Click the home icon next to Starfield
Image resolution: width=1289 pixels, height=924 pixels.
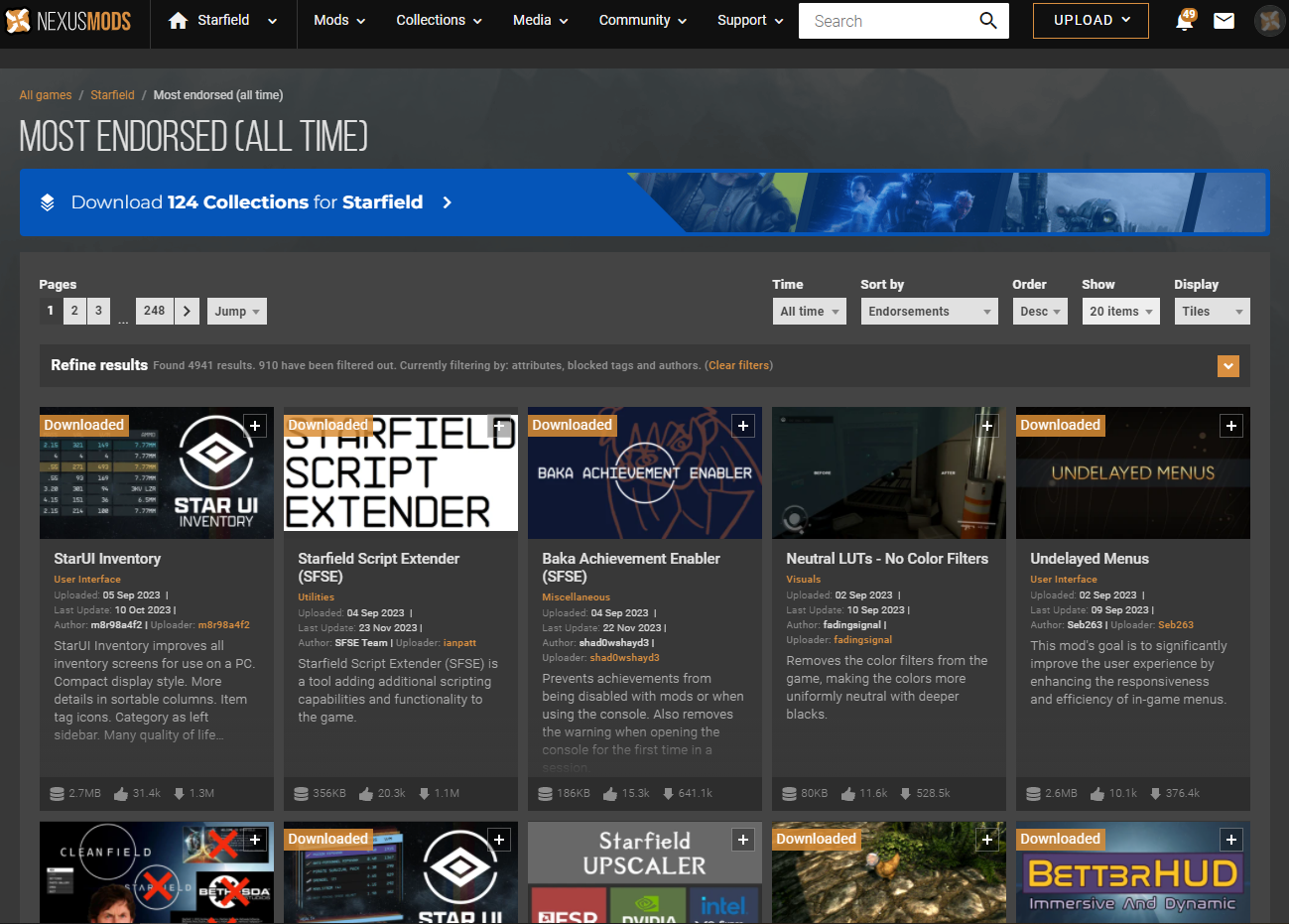pyautogui.click(x=178, y=21)
